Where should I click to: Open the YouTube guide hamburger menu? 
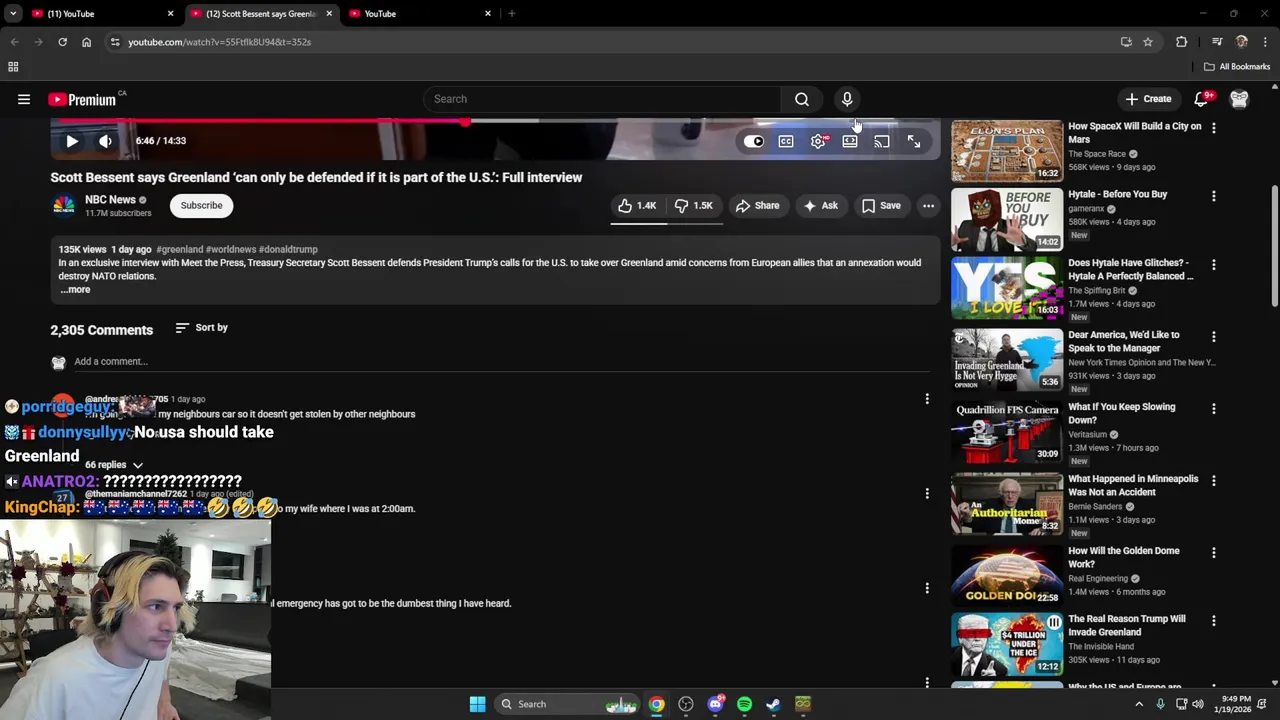click(24, 99)
